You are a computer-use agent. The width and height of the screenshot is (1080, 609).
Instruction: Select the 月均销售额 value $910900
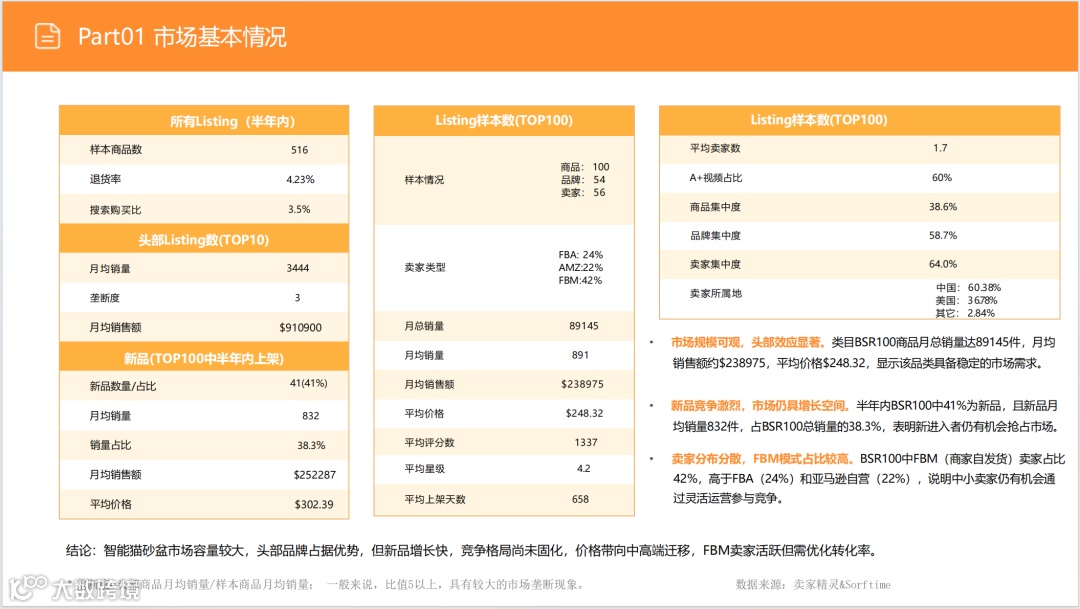click(300, 327)
